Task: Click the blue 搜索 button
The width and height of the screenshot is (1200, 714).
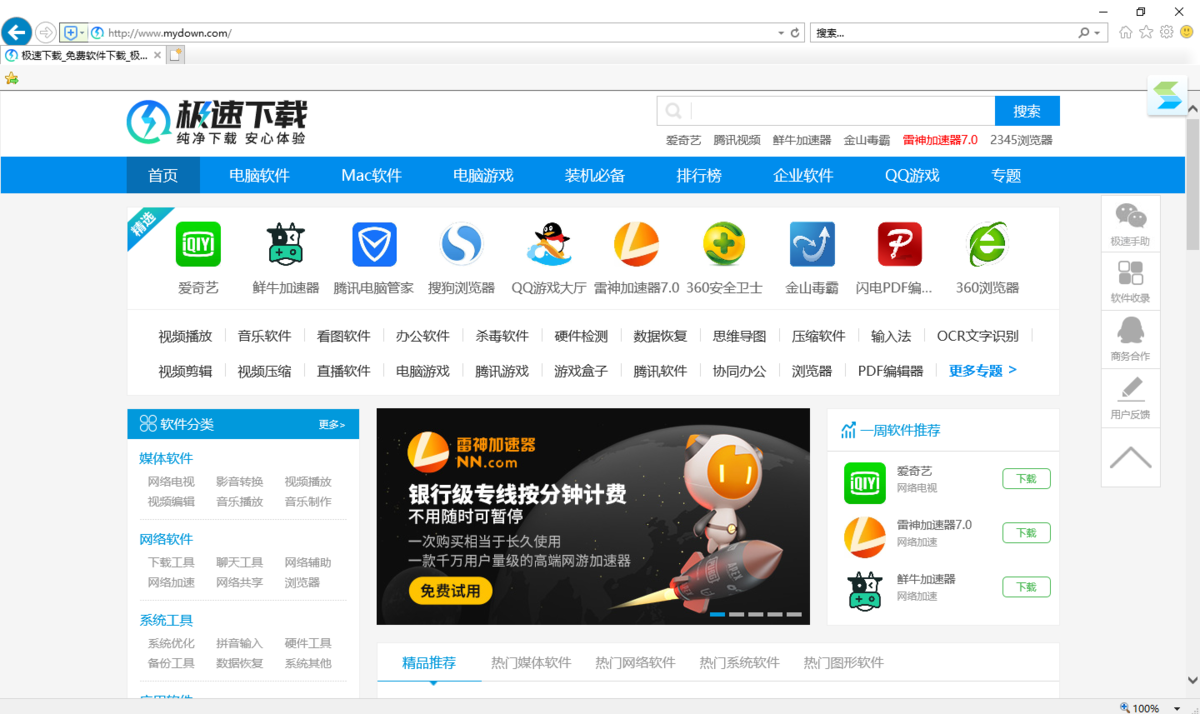Action: pyautogui.click(x=1027, y=111)
